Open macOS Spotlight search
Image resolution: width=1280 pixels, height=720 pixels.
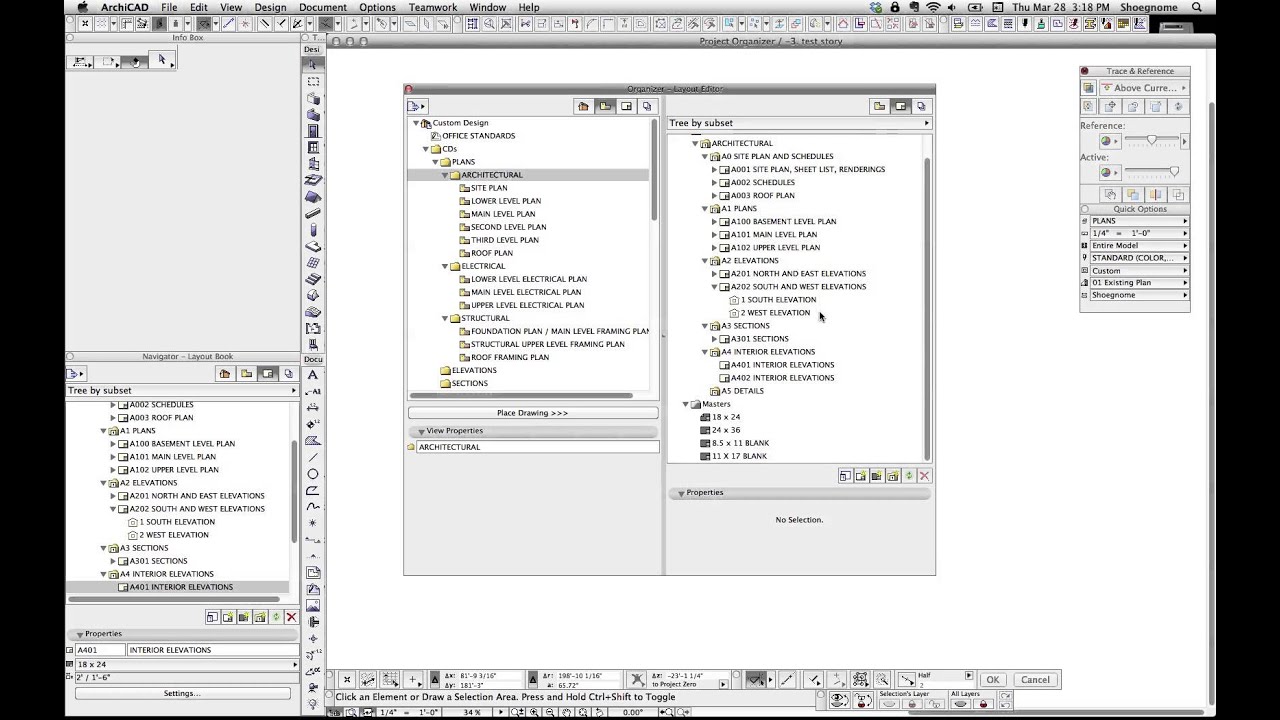pyautogui.click(x=1197, y=7)
